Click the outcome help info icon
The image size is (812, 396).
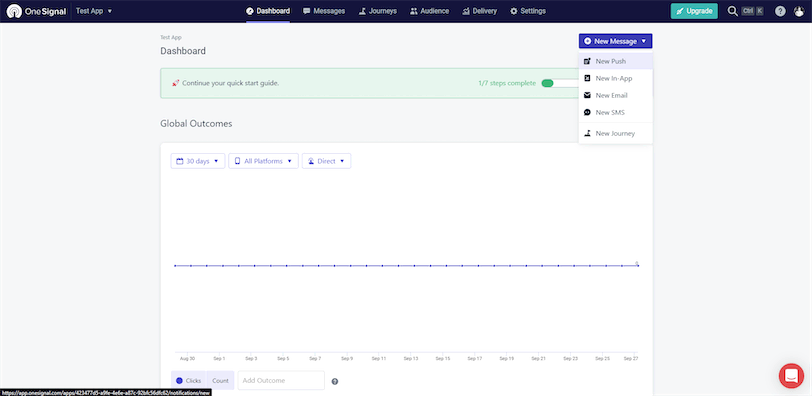(x=335, y=382)
